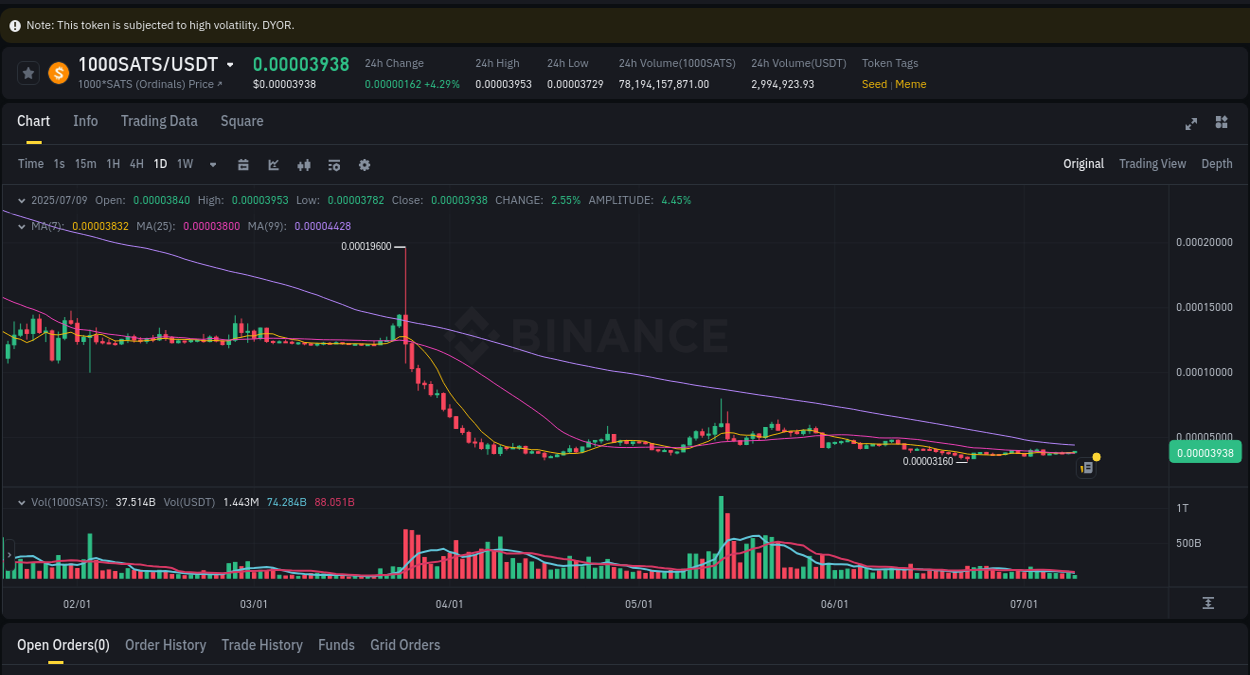Screen dimensions: 1250x675
Task: Click the current price label 0.00003938 on axis
Action: tap(1204, 452)
